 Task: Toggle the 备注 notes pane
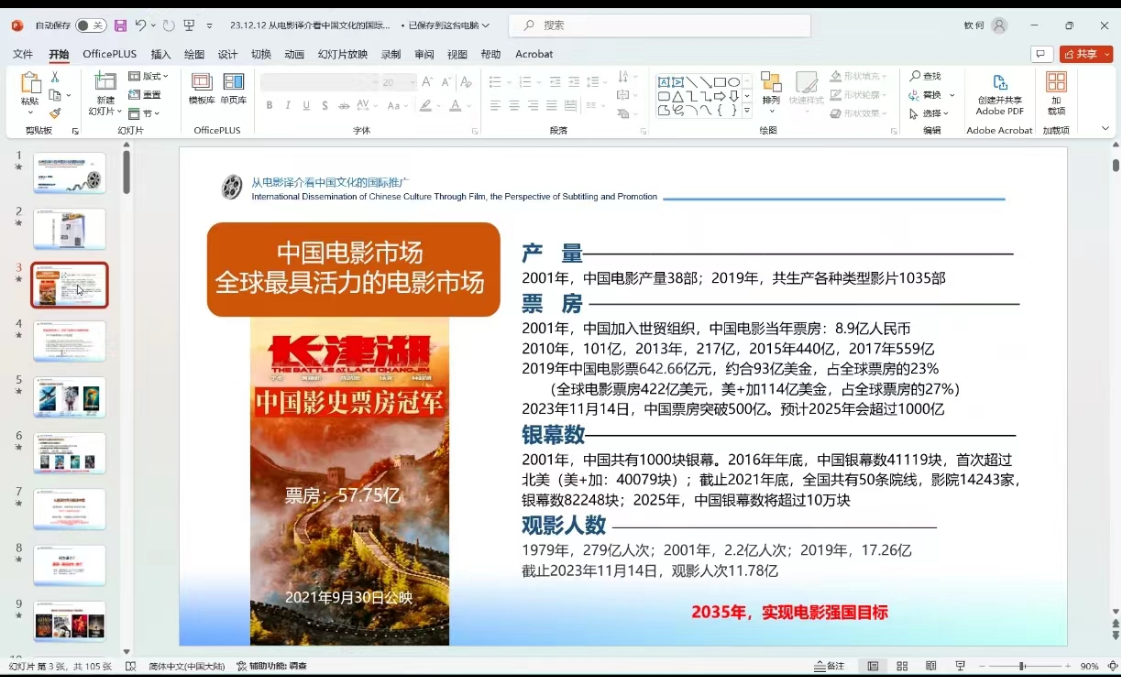tap(830, 666)
